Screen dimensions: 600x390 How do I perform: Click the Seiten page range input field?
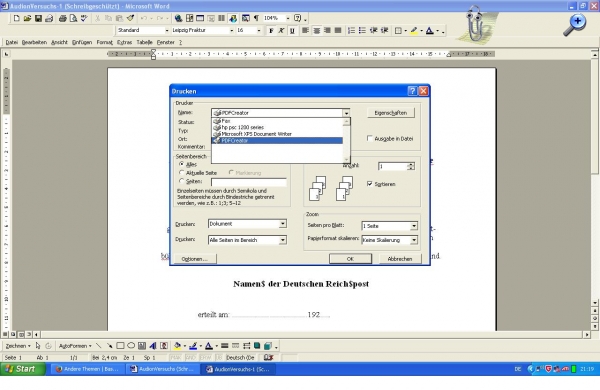click(x=249, y=182)
